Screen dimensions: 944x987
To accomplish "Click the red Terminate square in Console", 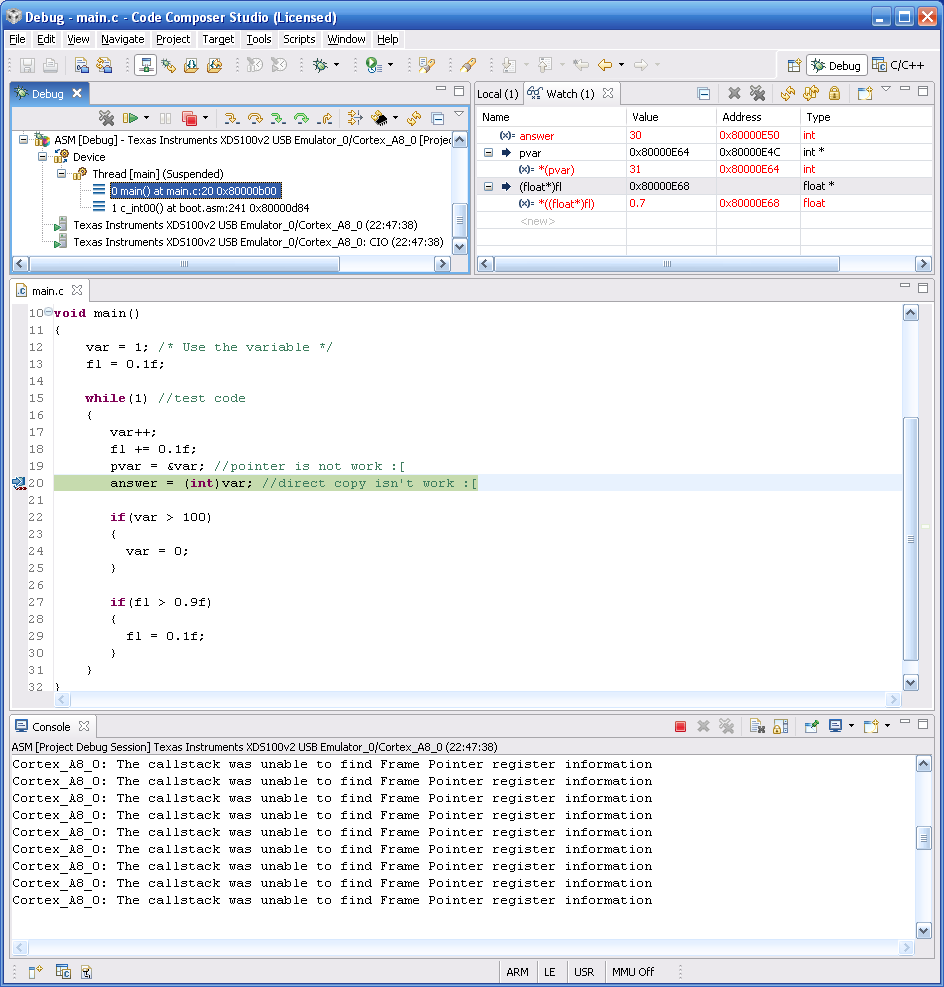I will [680, 726].
